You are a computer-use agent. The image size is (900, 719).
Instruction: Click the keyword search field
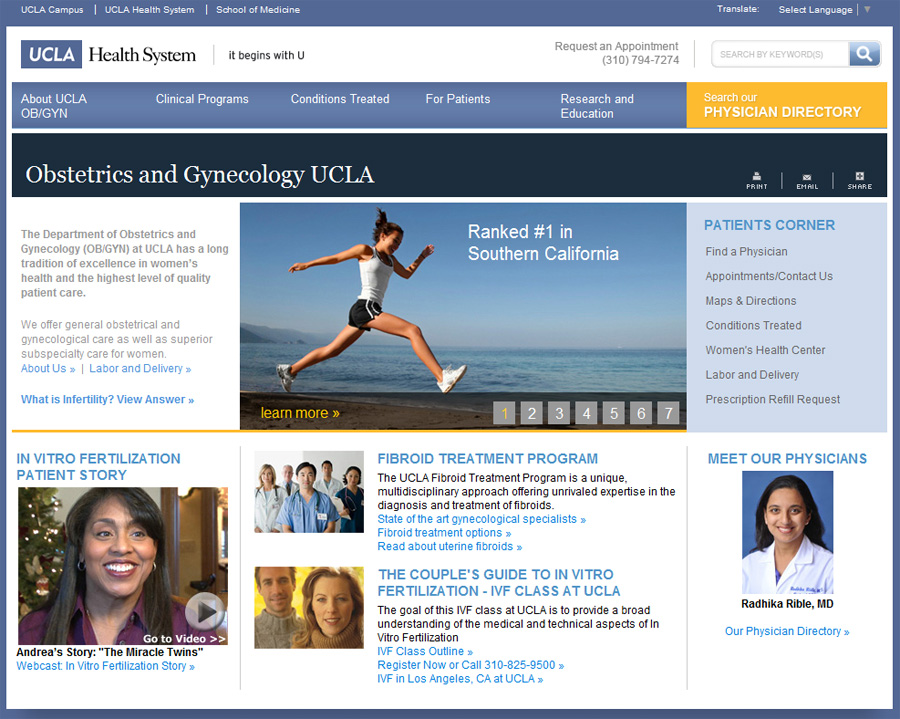(x=780, y=54)
